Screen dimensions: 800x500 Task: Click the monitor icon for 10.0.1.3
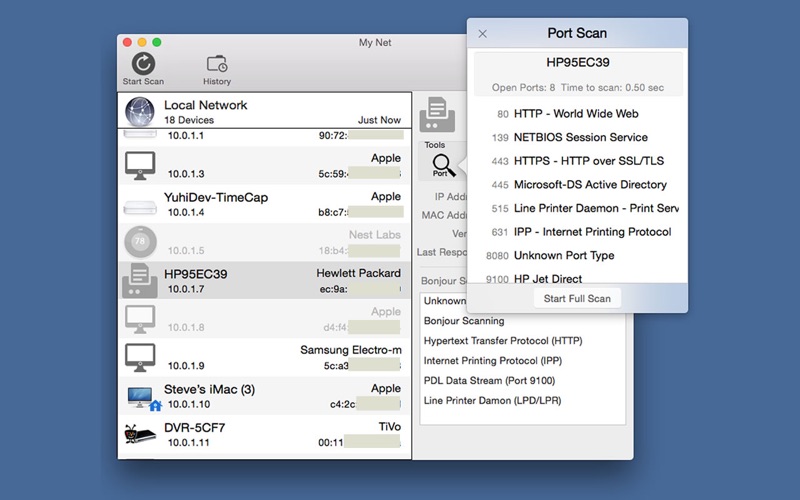140,166
